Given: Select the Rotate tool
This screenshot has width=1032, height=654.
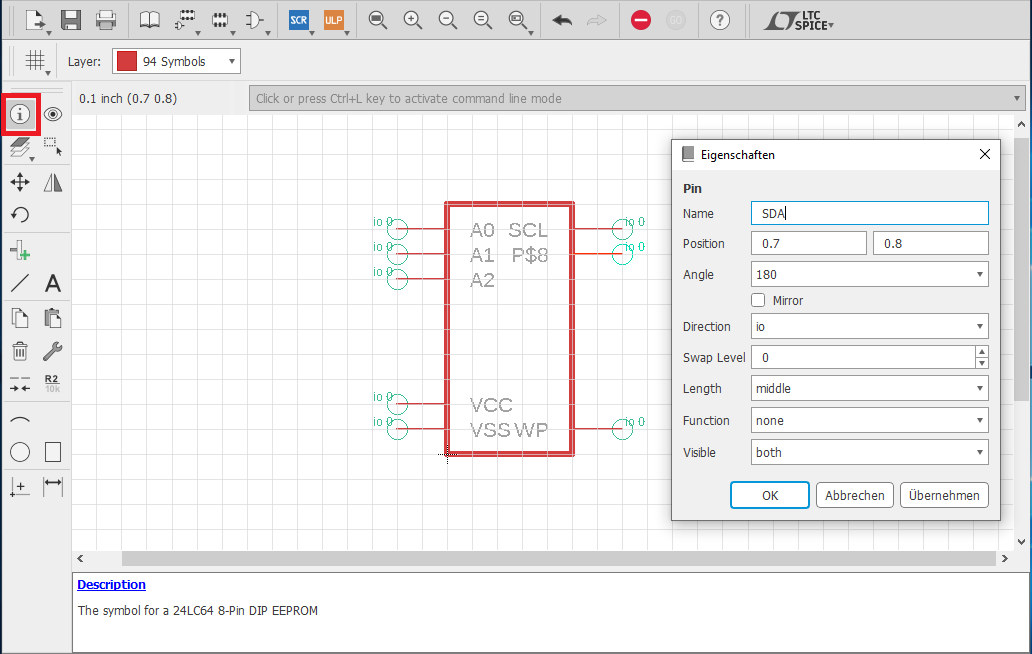Looking at the screenshot, I should tap(20, 214).
